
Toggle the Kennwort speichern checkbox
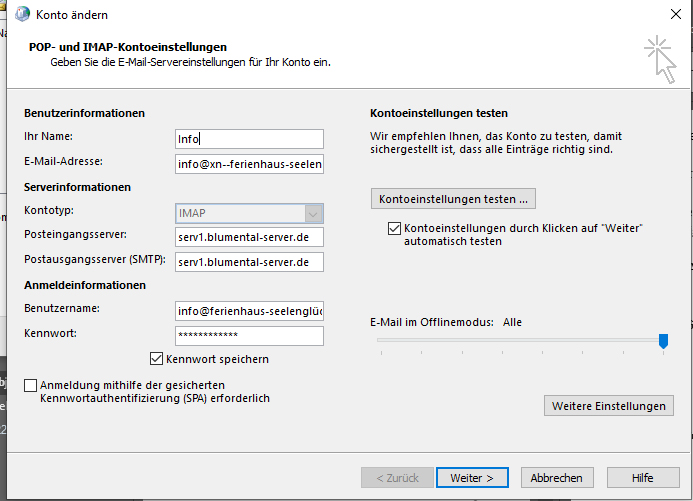pos(156,359)
